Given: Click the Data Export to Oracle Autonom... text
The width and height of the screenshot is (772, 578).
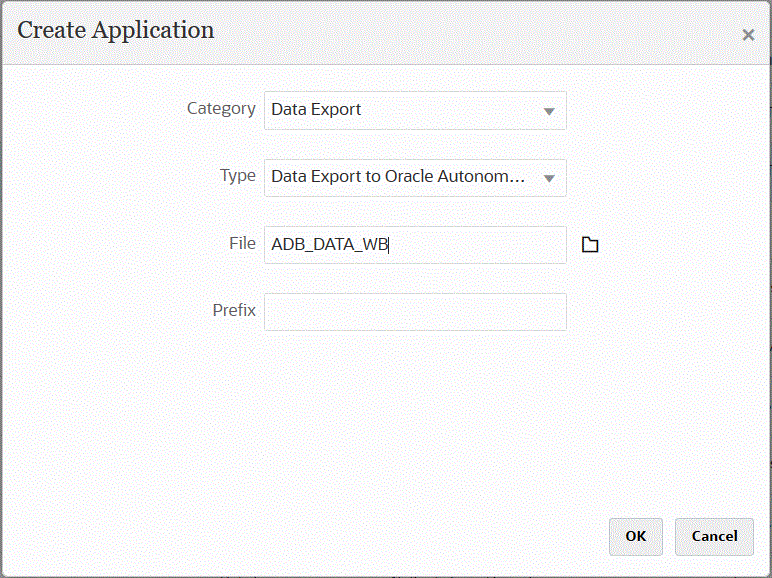Looking at the screenshot, I should coord(398,177).
